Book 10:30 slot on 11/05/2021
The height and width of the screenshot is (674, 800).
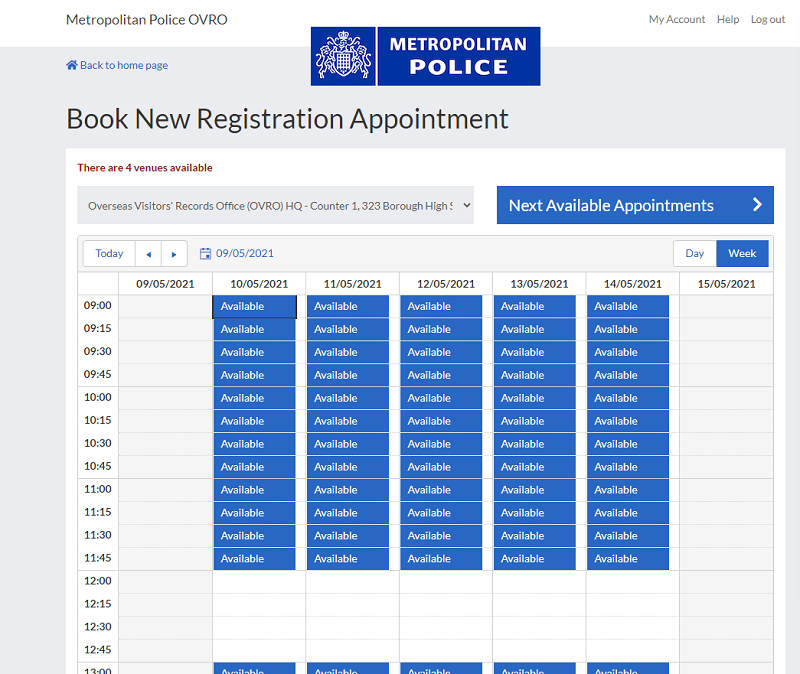tap(348, 444)
